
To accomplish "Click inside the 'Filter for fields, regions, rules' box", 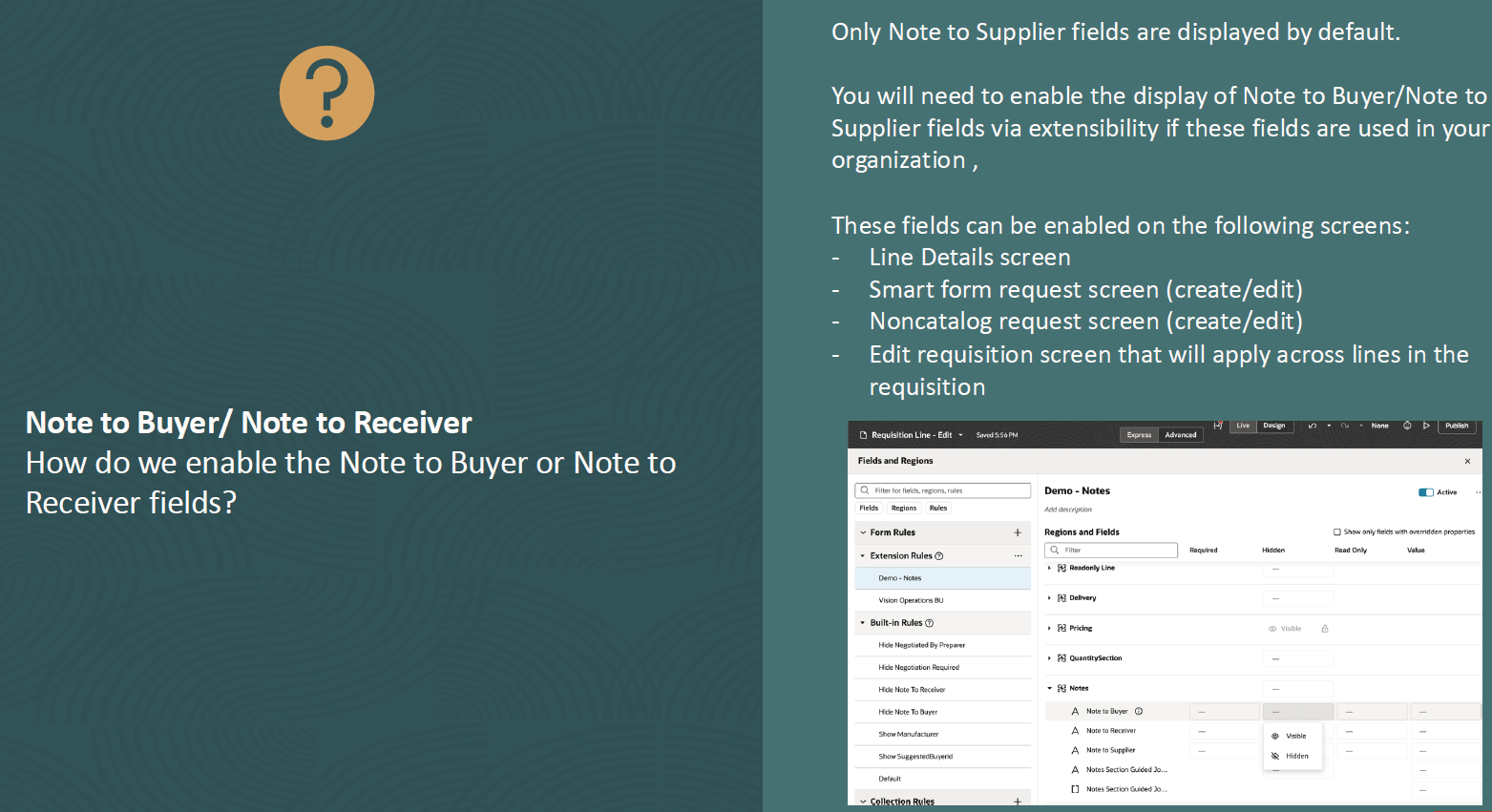I will click(942, 489).
